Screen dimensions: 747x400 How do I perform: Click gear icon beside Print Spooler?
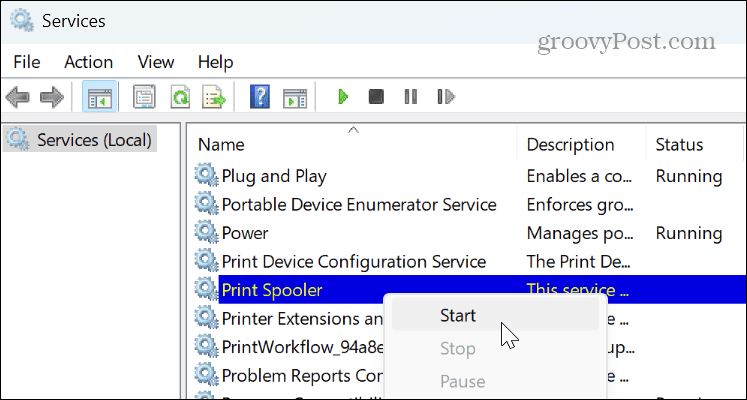[207, 290]
